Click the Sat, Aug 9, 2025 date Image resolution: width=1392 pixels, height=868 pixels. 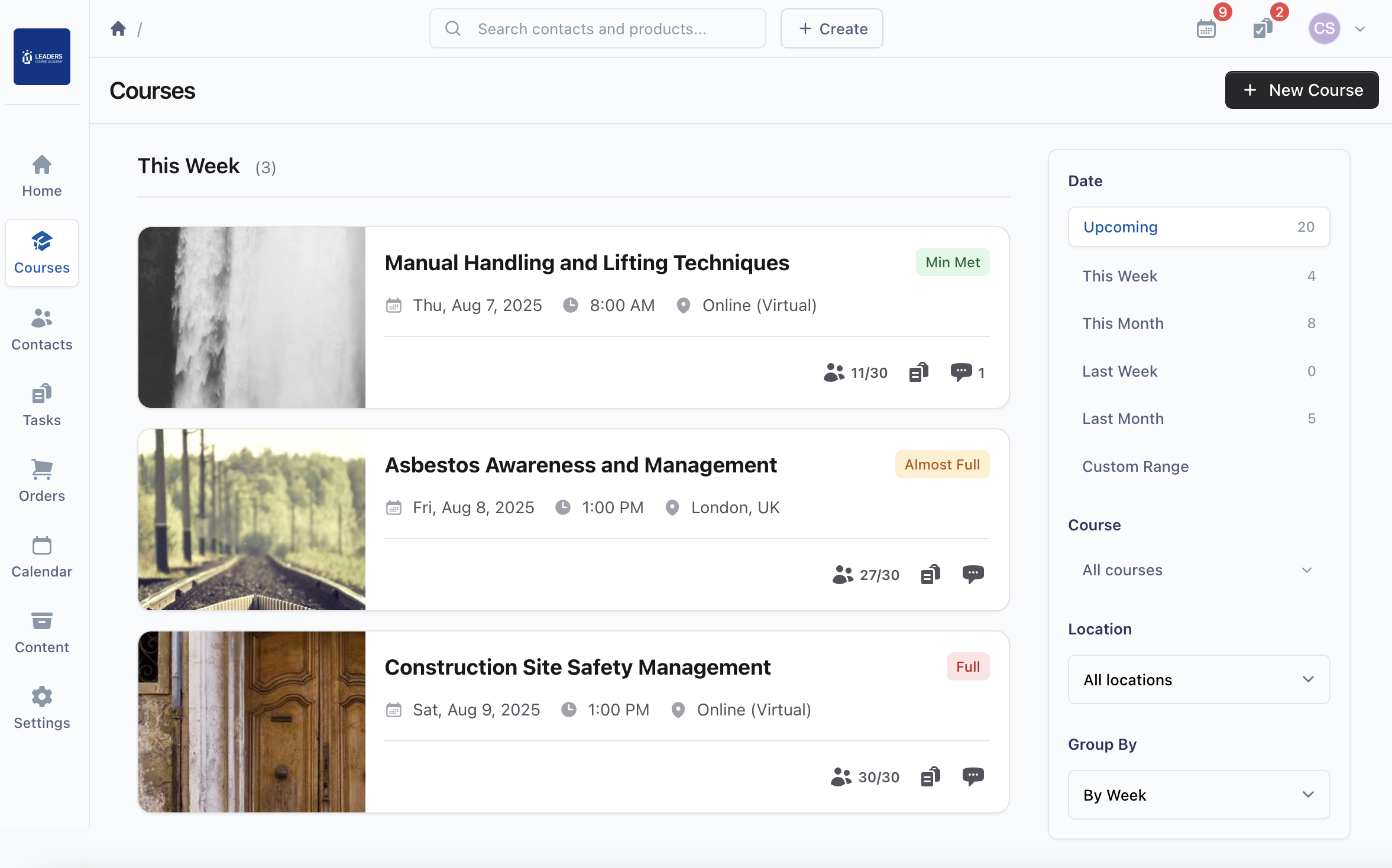(476, 710)
